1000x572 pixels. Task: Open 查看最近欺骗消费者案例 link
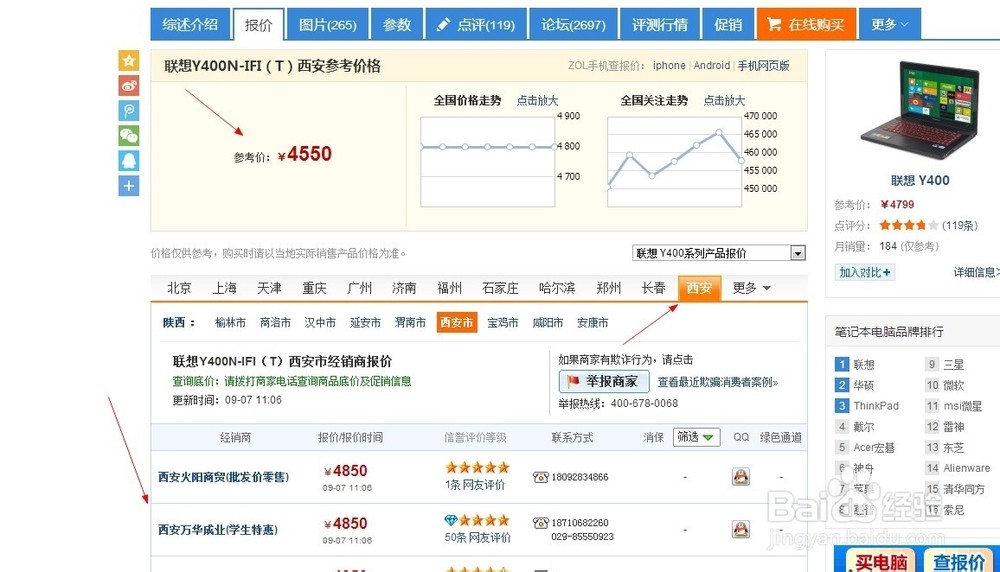pos(717,382)
